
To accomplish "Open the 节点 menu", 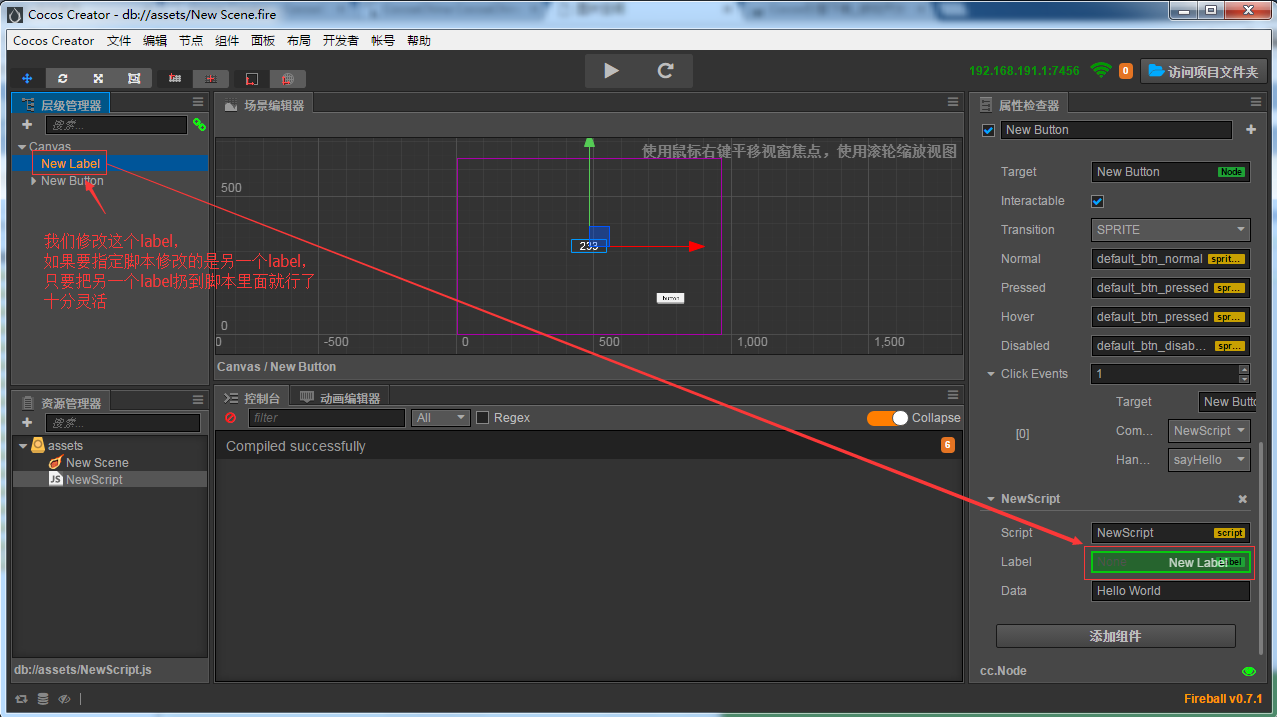I will 191,41.
